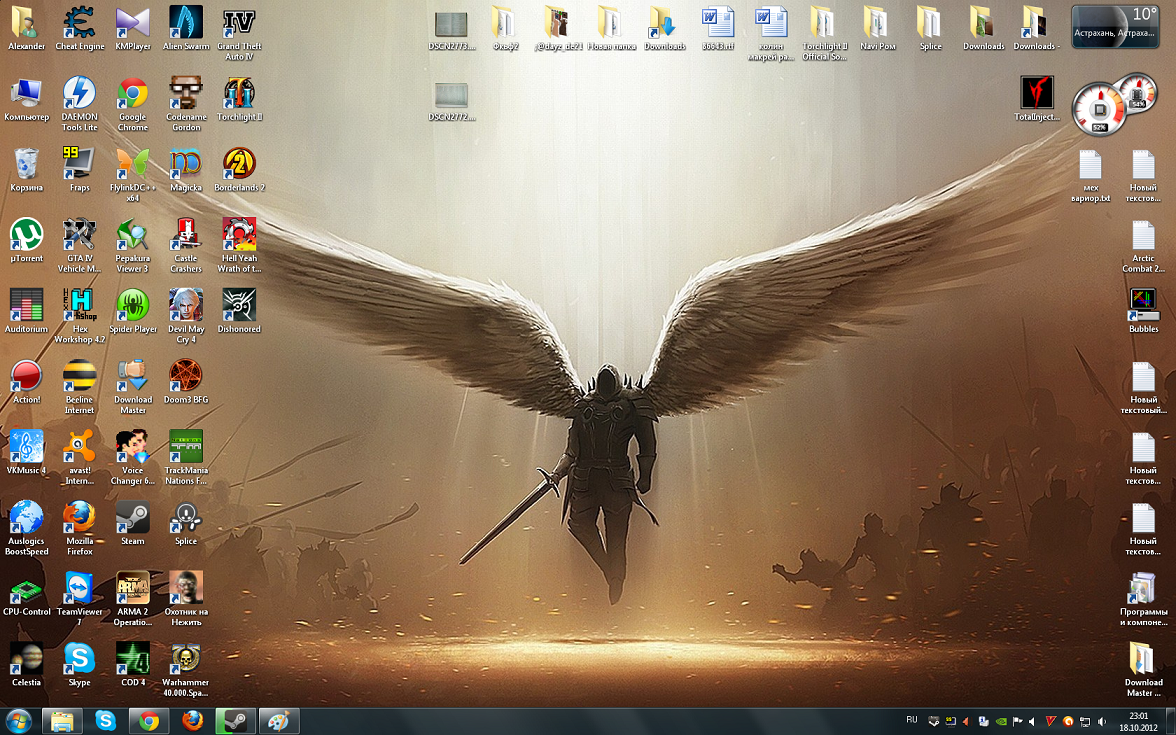Select the µTorrent desktop icon
This screenshot has height=735, width=1176.
26,240
